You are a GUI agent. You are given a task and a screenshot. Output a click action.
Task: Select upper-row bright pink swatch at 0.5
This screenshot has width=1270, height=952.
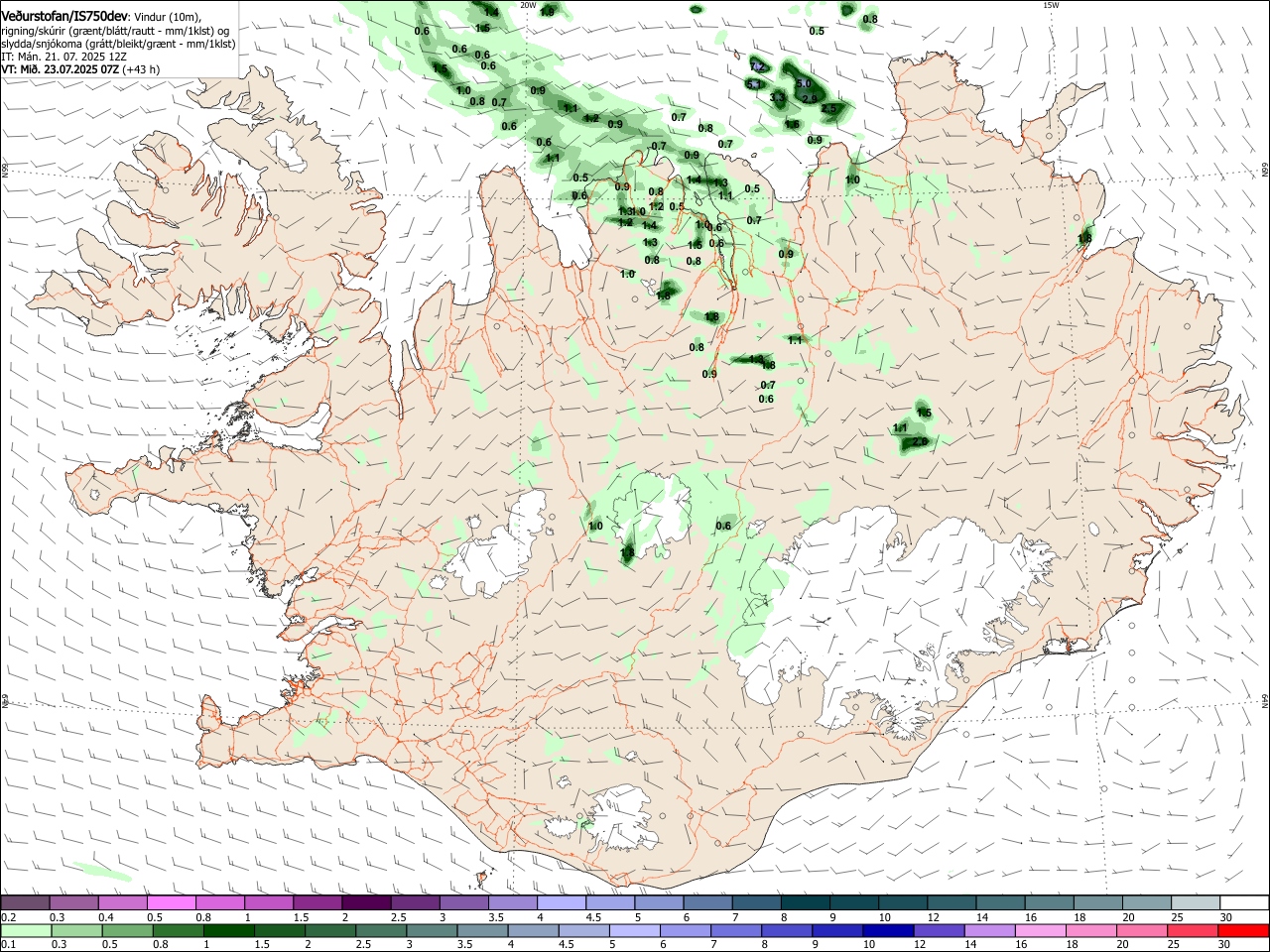tap(172, 903)
